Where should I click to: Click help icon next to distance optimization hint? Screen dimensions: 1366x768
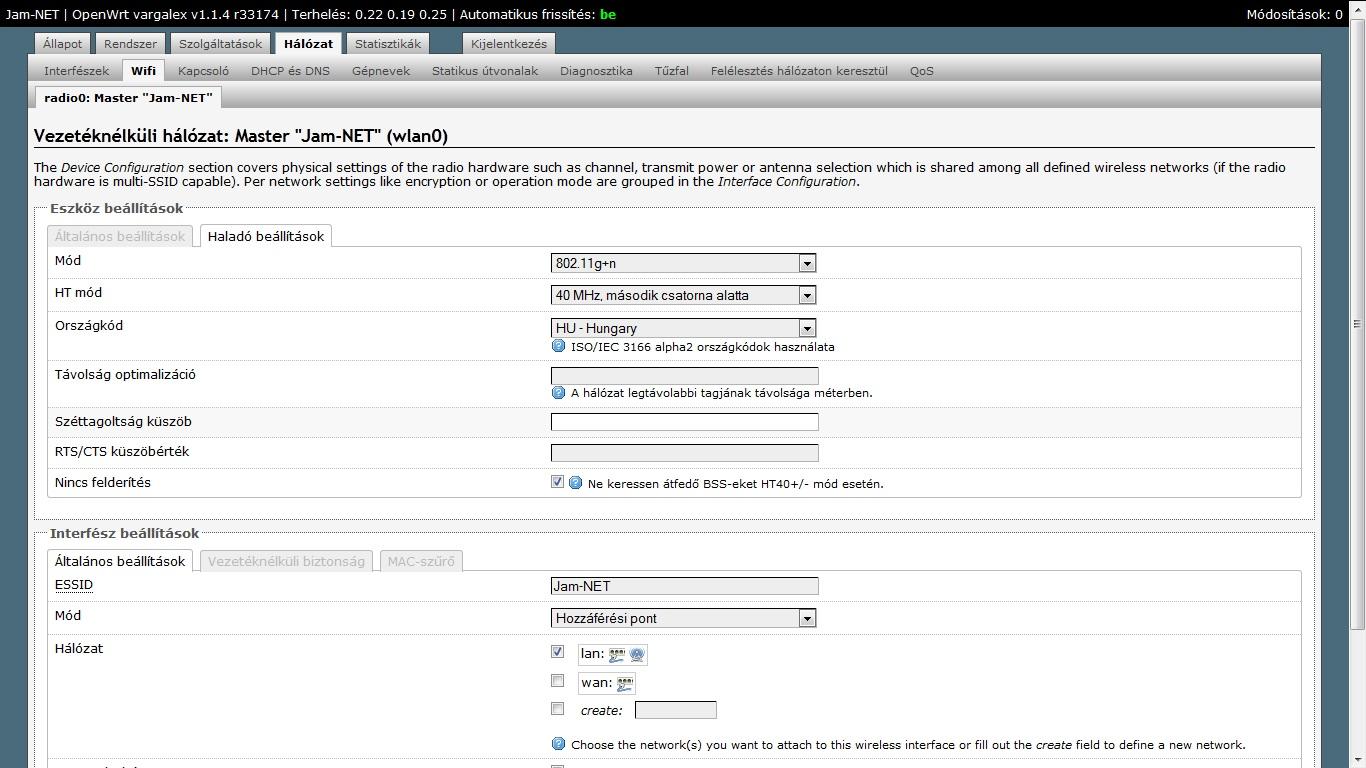tap(559, 392)
